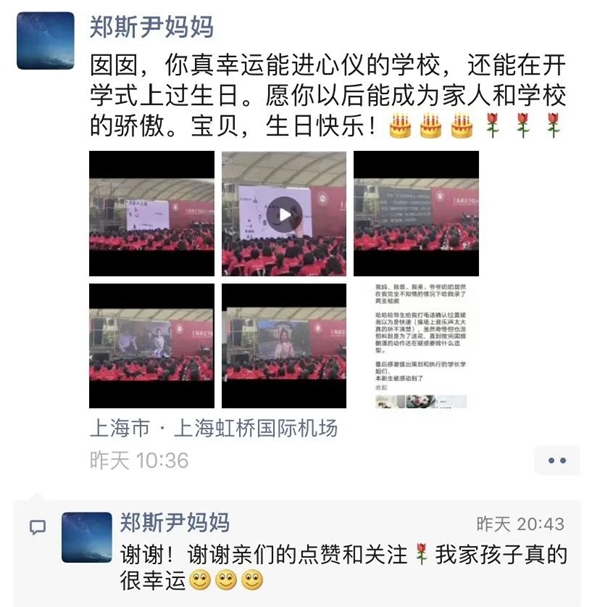600x607 pixels.
Task: Tap the comment text thanking for likes
Action: [x=343, y=568]
